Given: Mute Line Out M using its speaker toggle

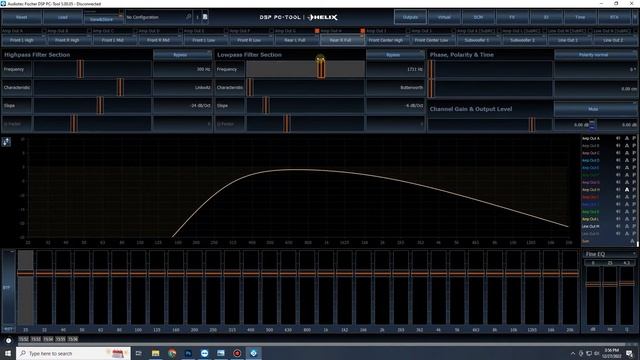Looking at the screenshot, I should pos(618,227).
